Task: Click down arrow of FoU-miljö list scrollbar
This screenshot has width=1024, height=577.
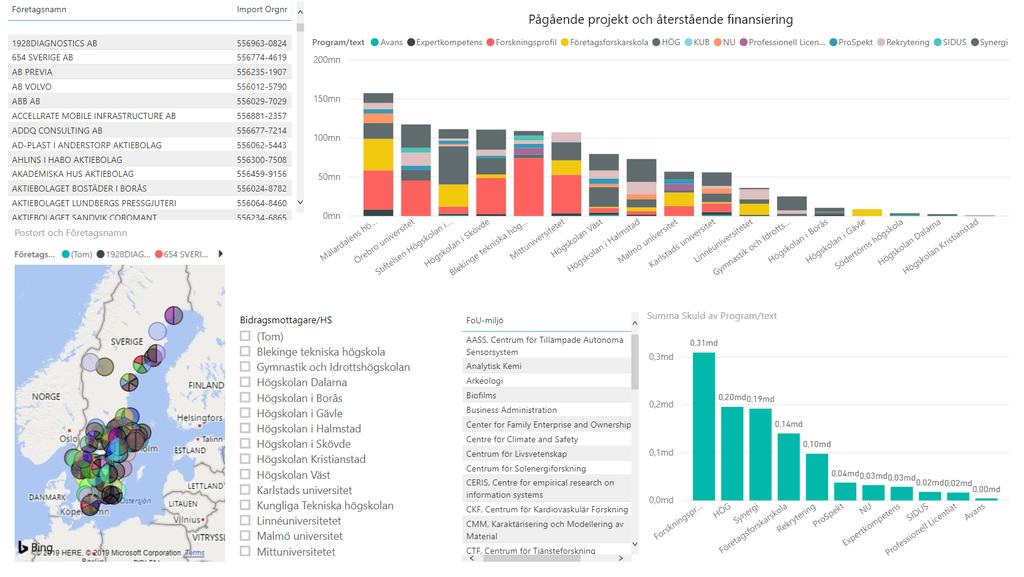Action: click(635, 544)
